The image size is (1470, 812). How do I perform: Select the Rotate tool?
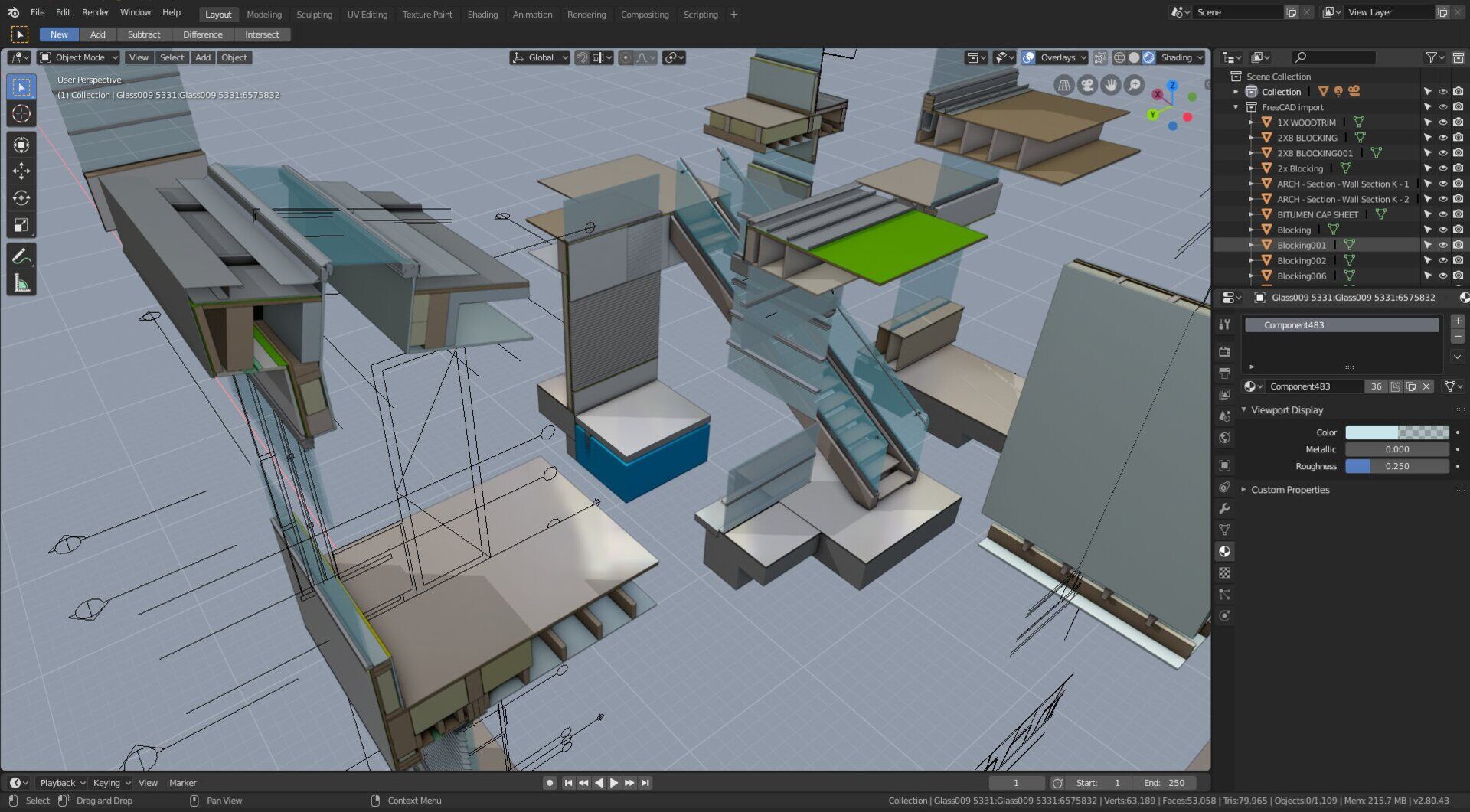(x=21, y=197)
